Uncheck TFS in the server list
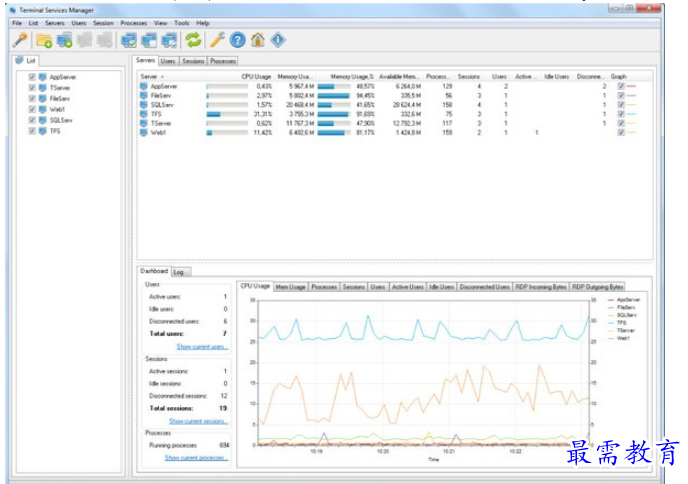This screenshot has width=688, height=484. pos(32,131)
